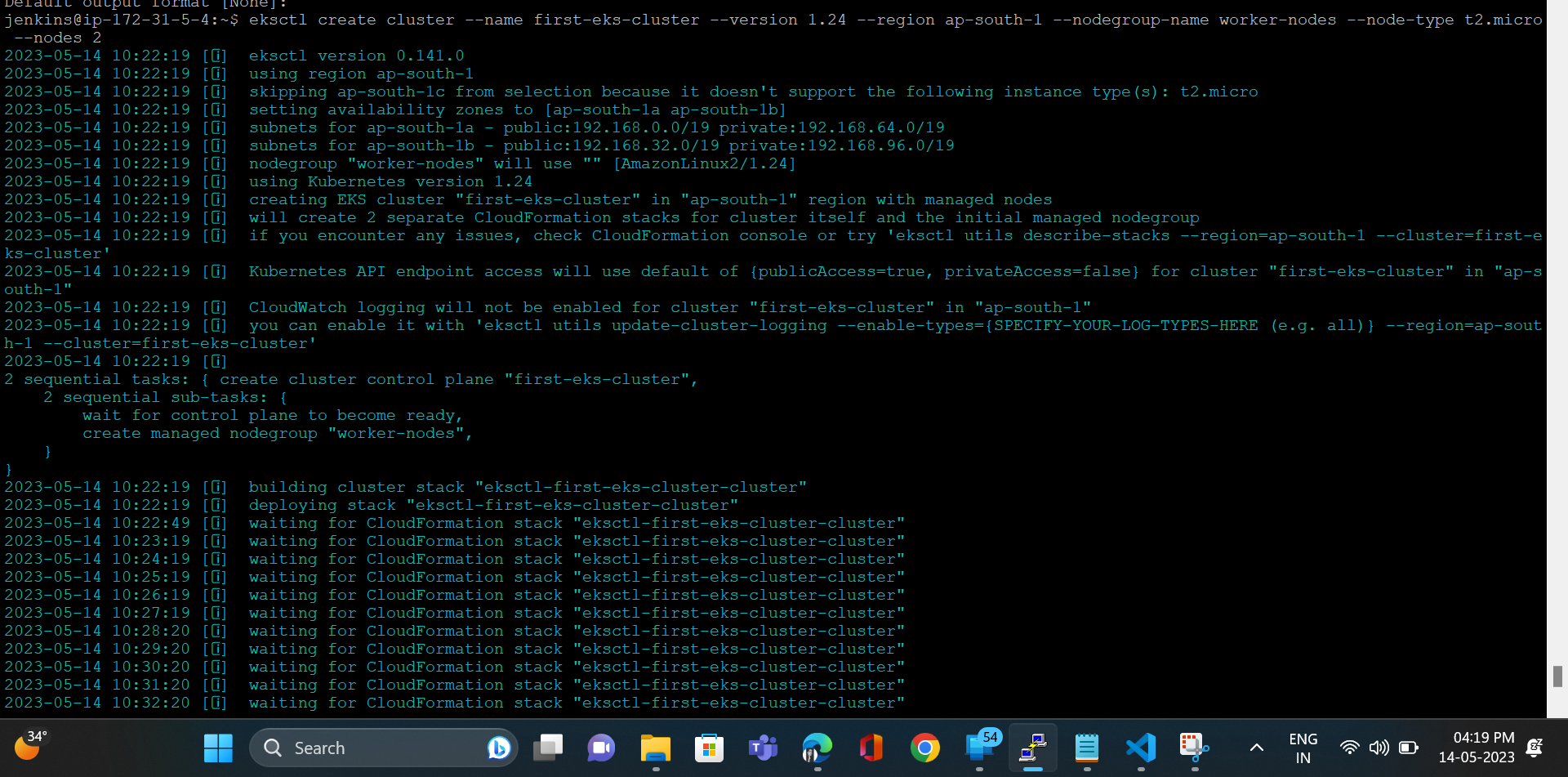Check battery status from the system tray

(x=1410, y=748)
